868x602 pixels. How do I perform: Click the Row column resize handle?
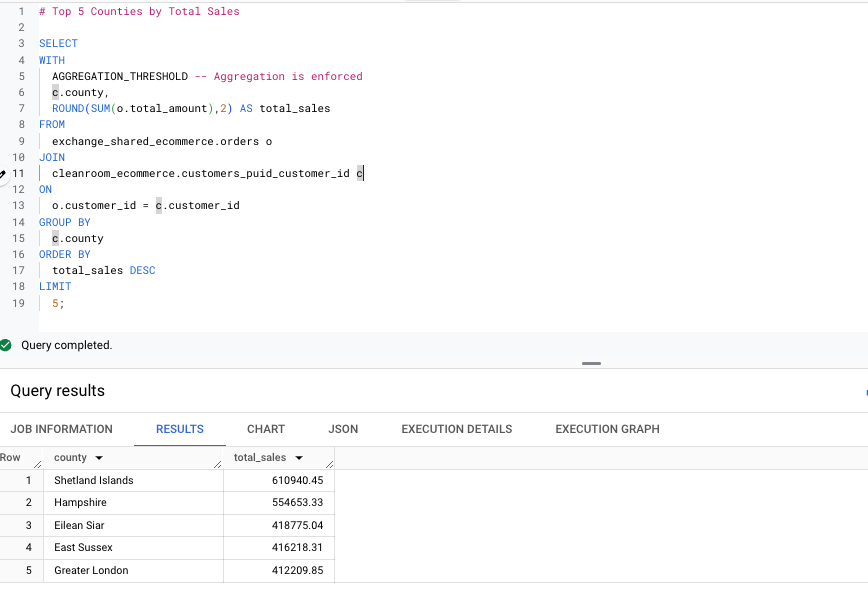coord(38,464)
